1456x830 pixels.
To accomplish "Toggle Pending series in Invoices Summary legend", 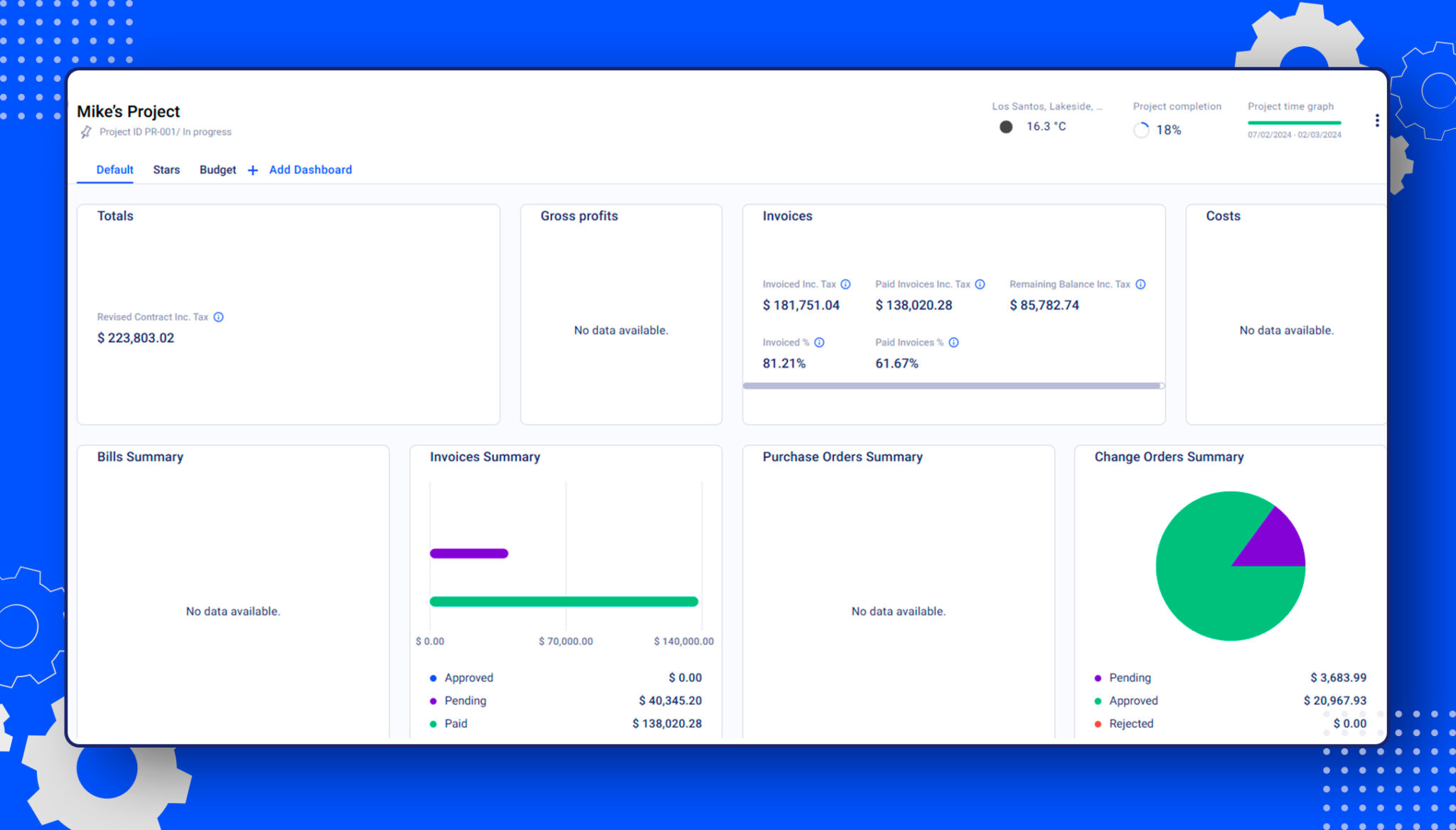I will (459, 701).
